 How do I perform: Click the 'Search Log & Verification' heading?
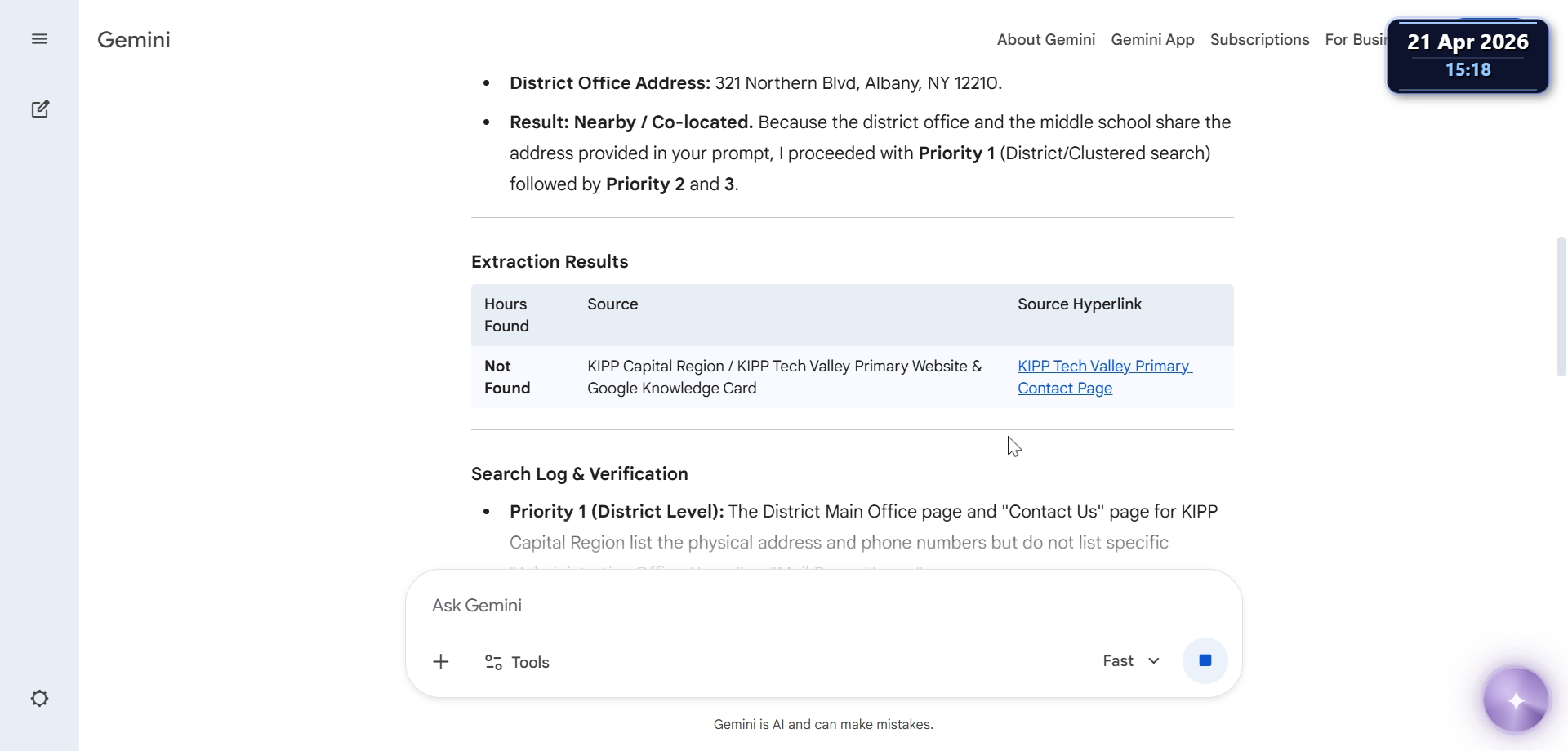[579, 474]
